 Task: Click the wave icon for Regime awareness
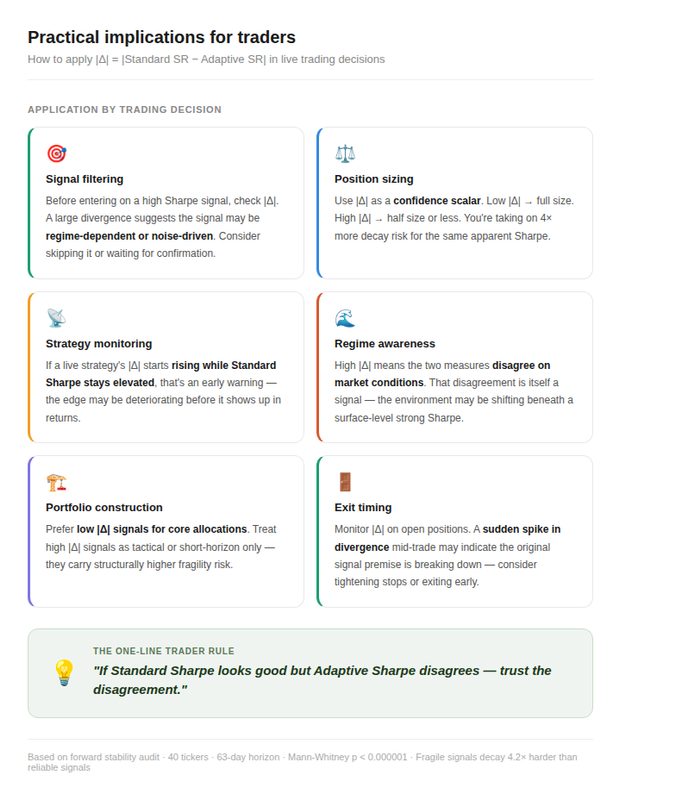(345, 318)
